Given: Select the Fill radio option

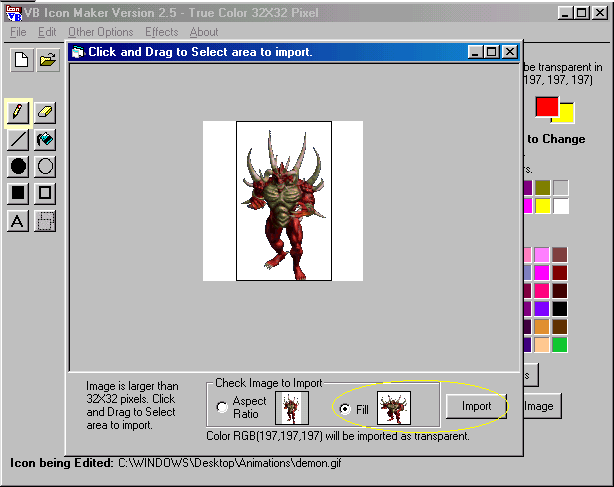Looking at the screenshot, I should coord(345,409).
